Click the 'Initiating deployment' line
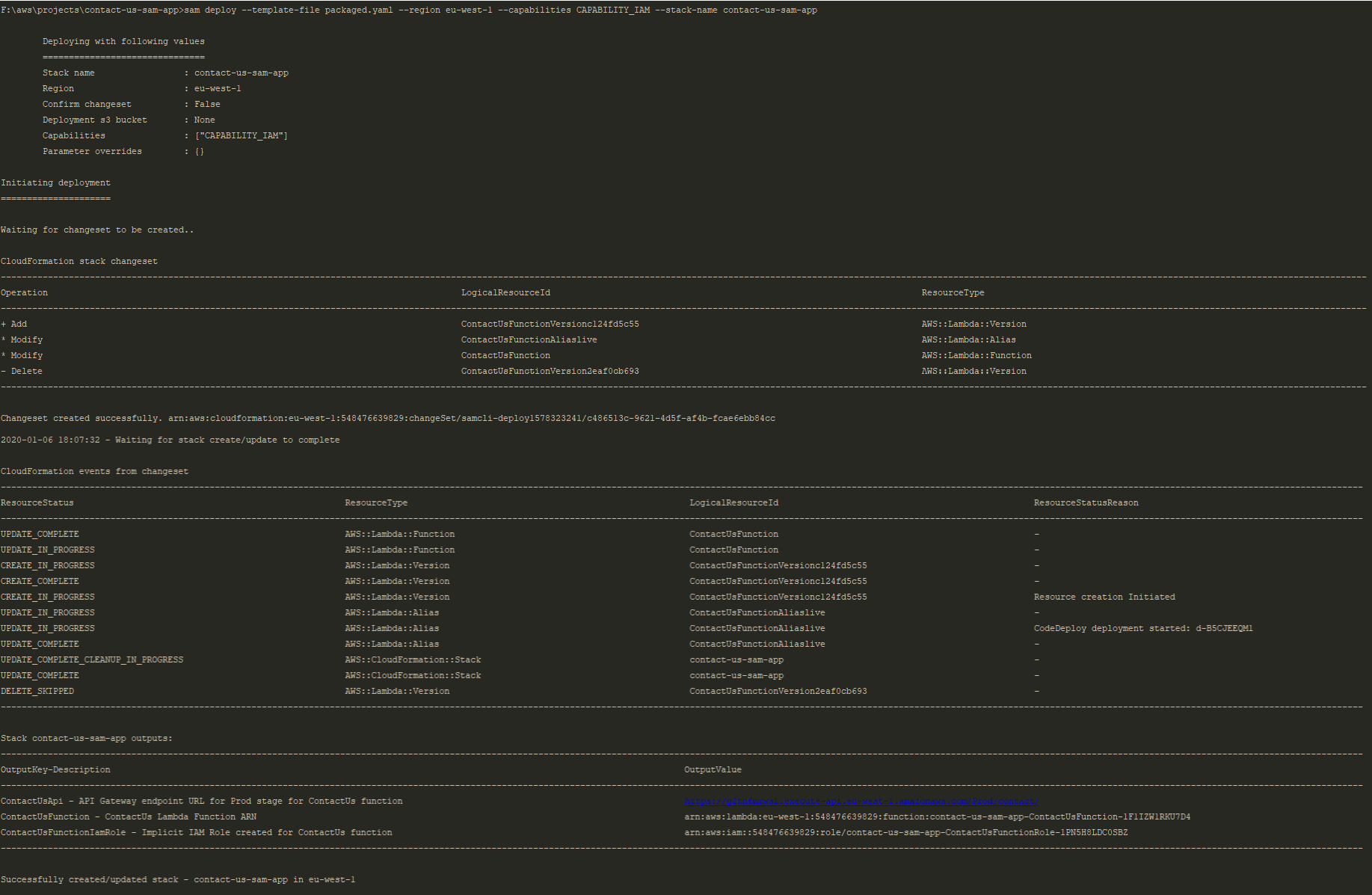The width and height of the screenshot is (1372, 895). pyautogui.click(x=55, y=183)
